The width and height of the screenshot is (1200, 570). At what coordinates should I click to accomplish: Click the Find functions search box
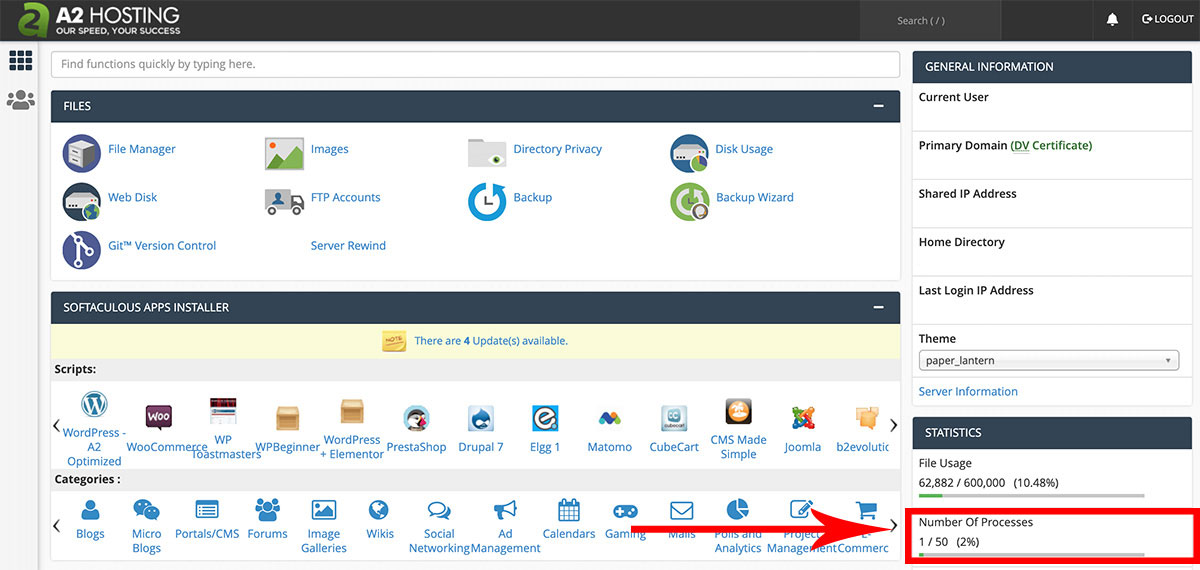[x=476, y=64]
